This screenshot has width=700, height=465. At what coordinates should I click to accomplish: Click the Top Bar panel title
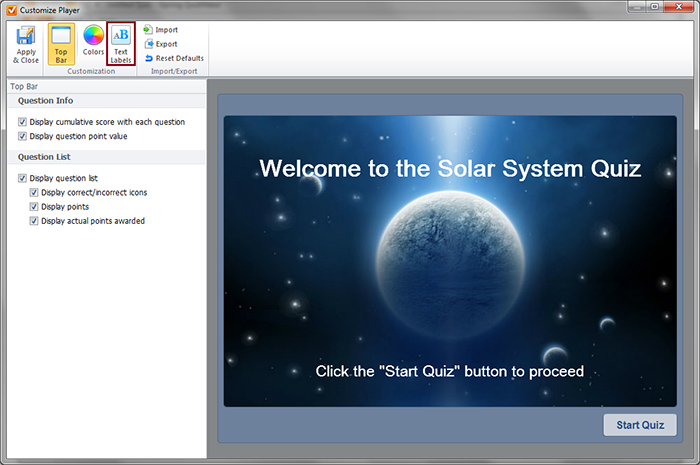click(x=24, y=87)
